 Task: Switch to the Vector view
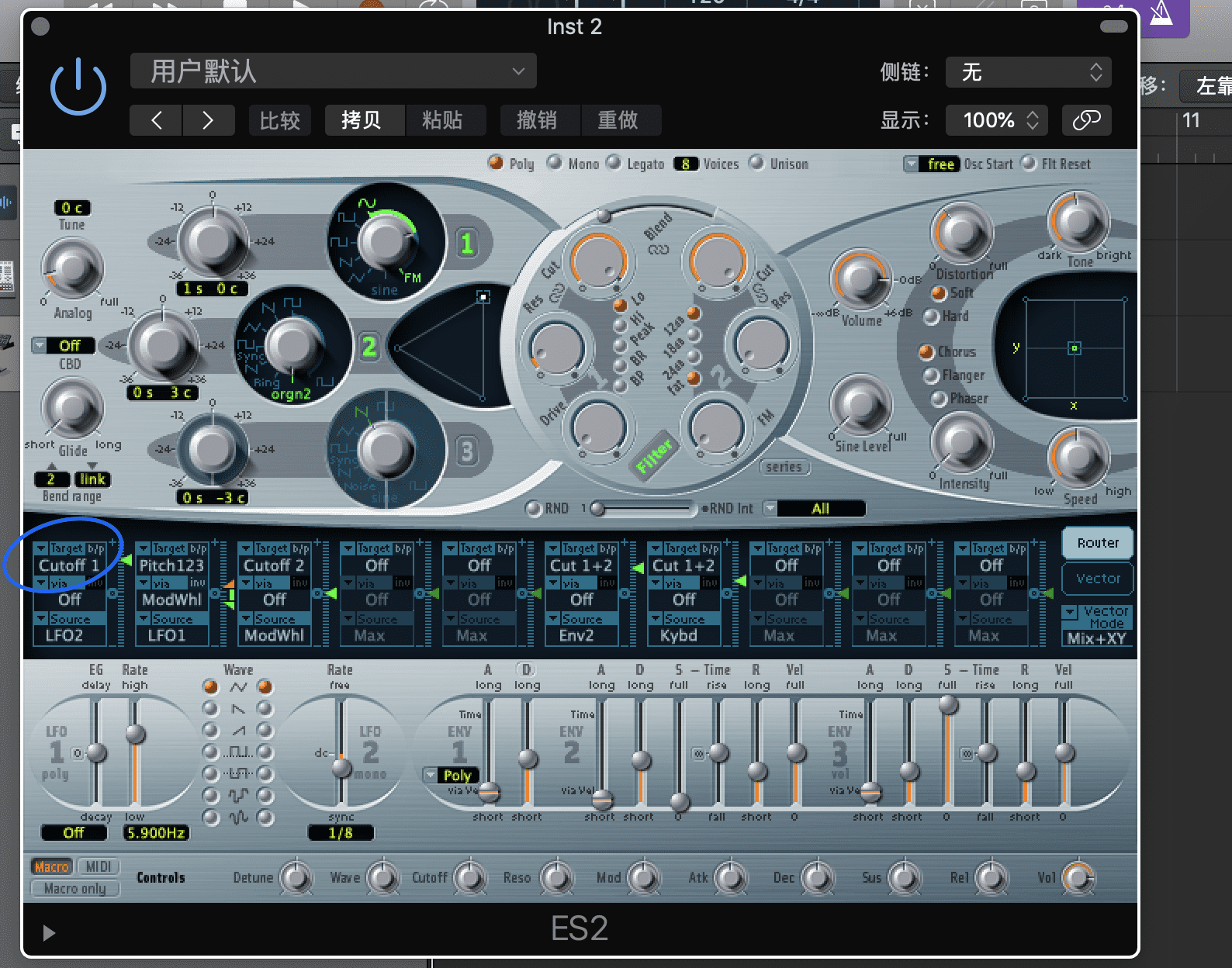pos(1098,579)
